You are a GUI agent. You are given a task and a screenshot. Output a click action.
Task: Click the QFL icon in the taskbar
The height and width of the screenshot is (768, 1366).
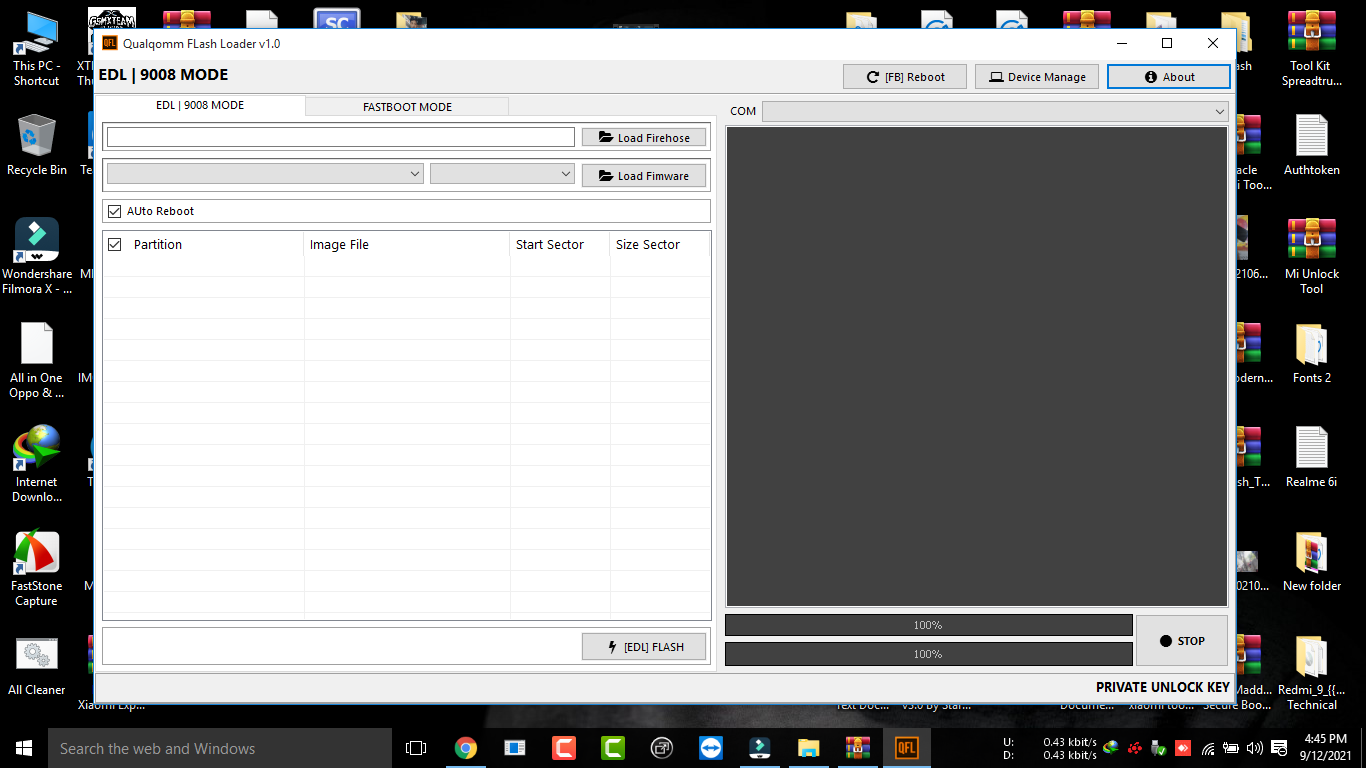coord(906,748)
